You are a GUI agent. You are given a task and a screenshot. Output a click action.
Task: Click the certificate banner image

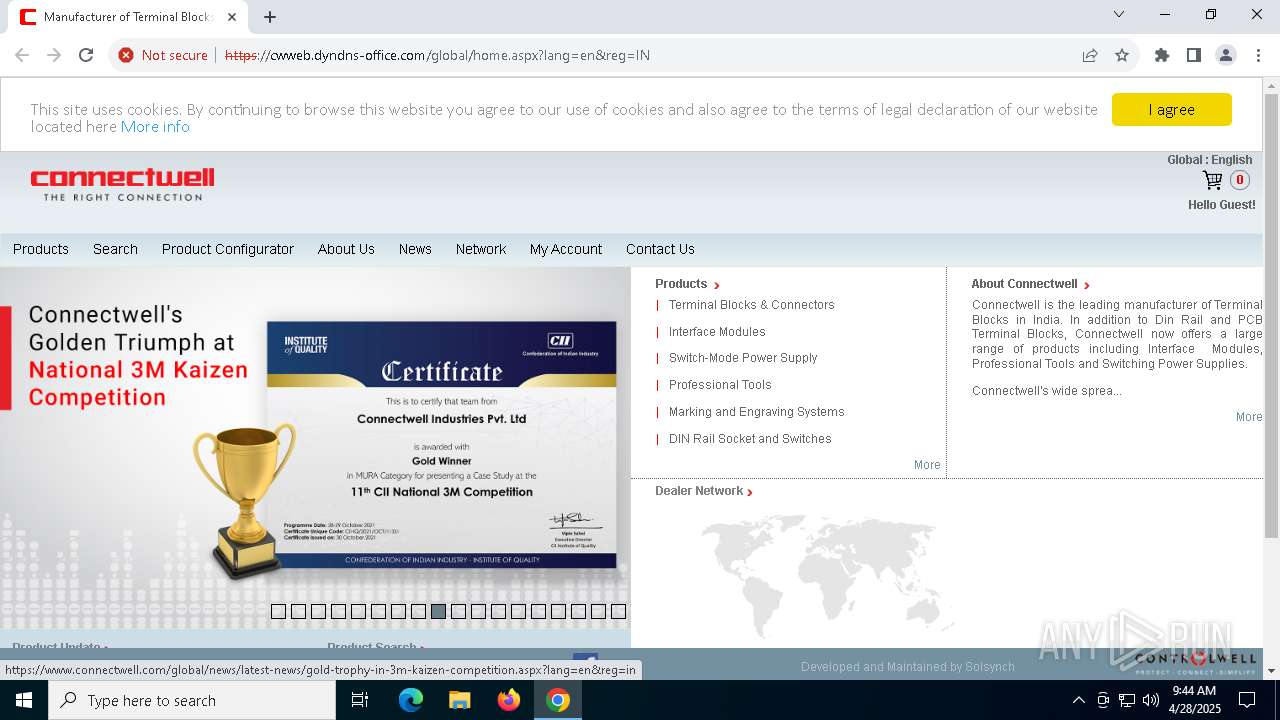315,448
